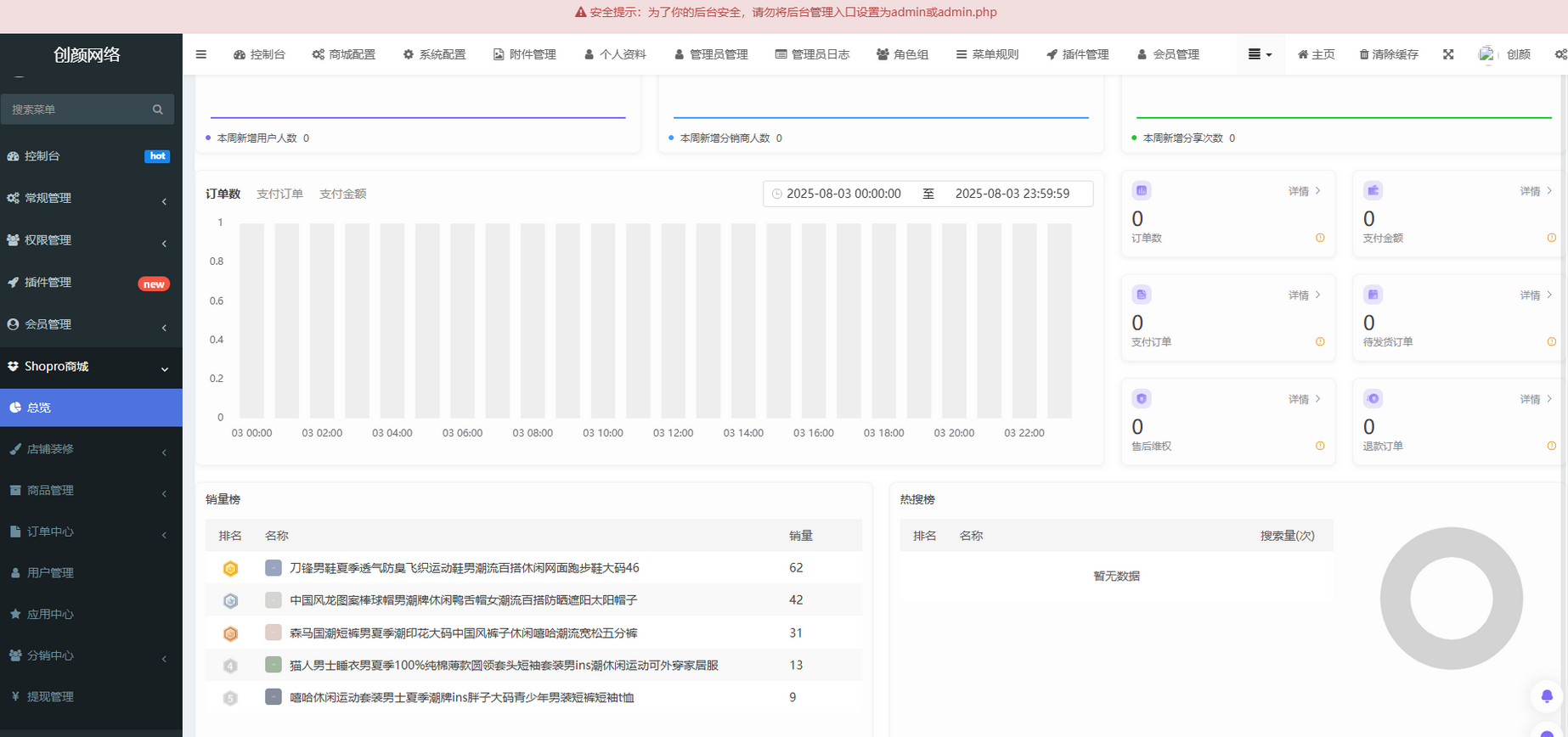Click the info icon on 订单数 card
The height and width of the screenshot is (737, 1568).
point(1320,238)
